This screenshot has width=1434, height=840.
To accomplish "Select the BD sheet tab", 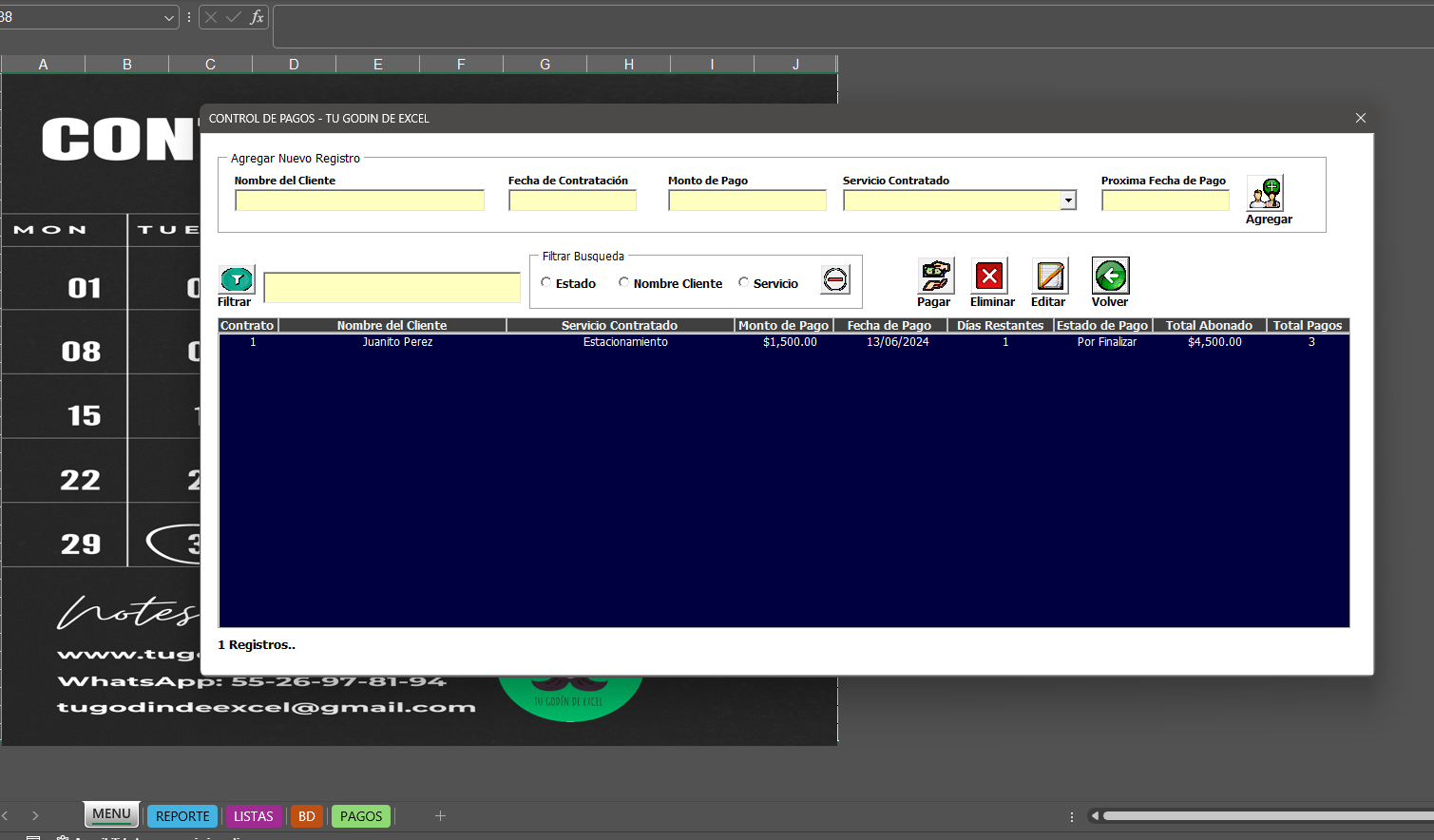I will click(306, 815).
